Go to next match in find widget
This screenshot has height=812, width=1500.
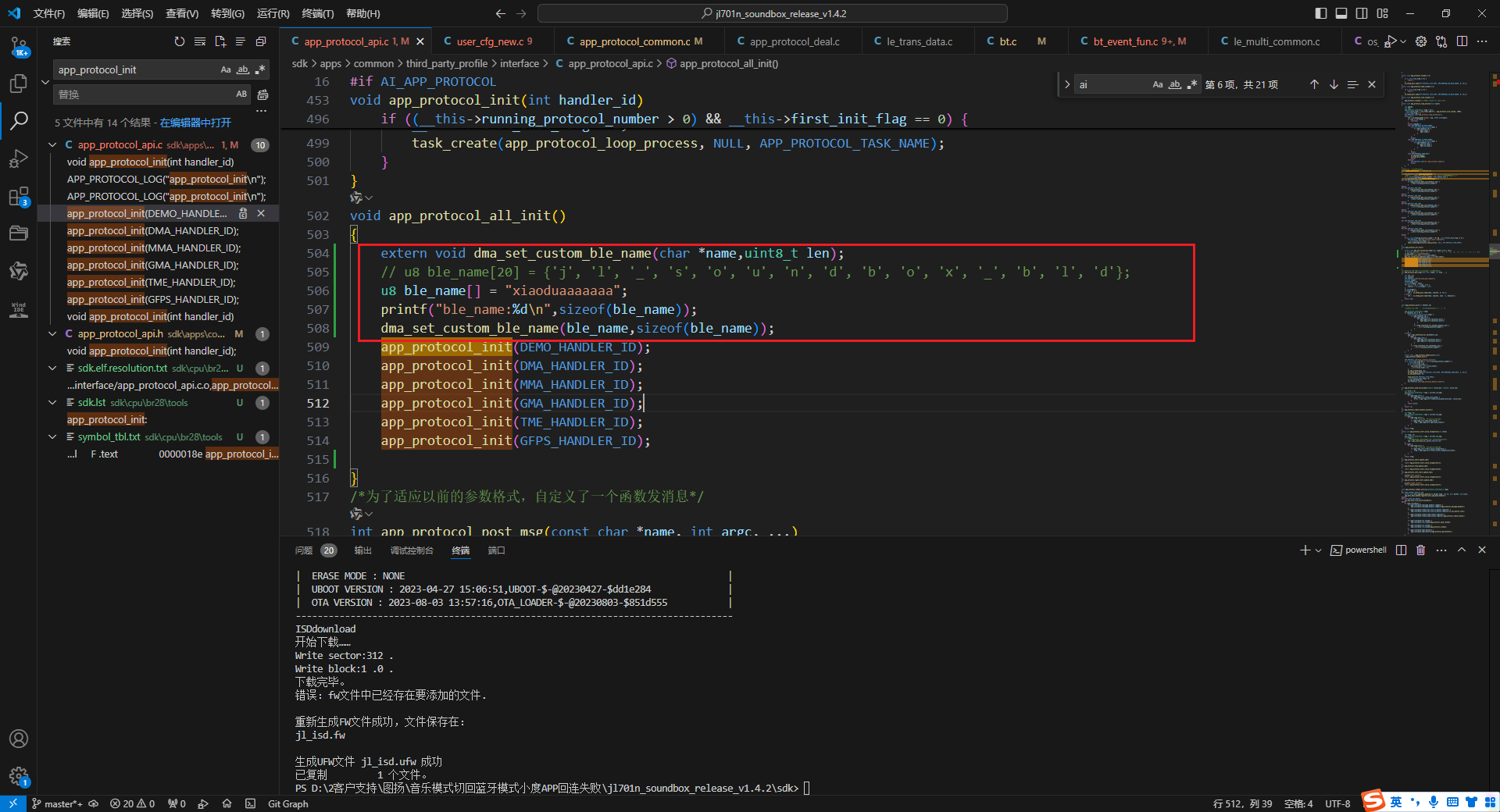coord(1334,84)
